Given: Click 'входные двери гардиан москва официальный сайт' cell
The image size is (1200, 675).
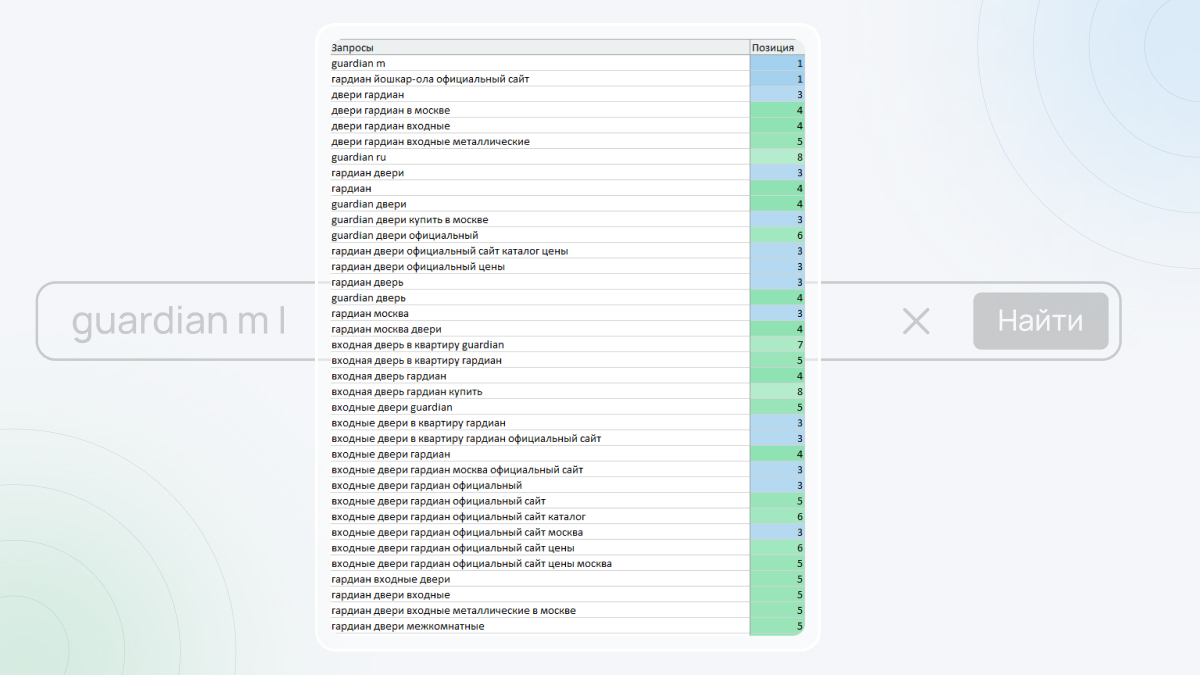Looking at the screenshot, I should [x=540, y=469].
